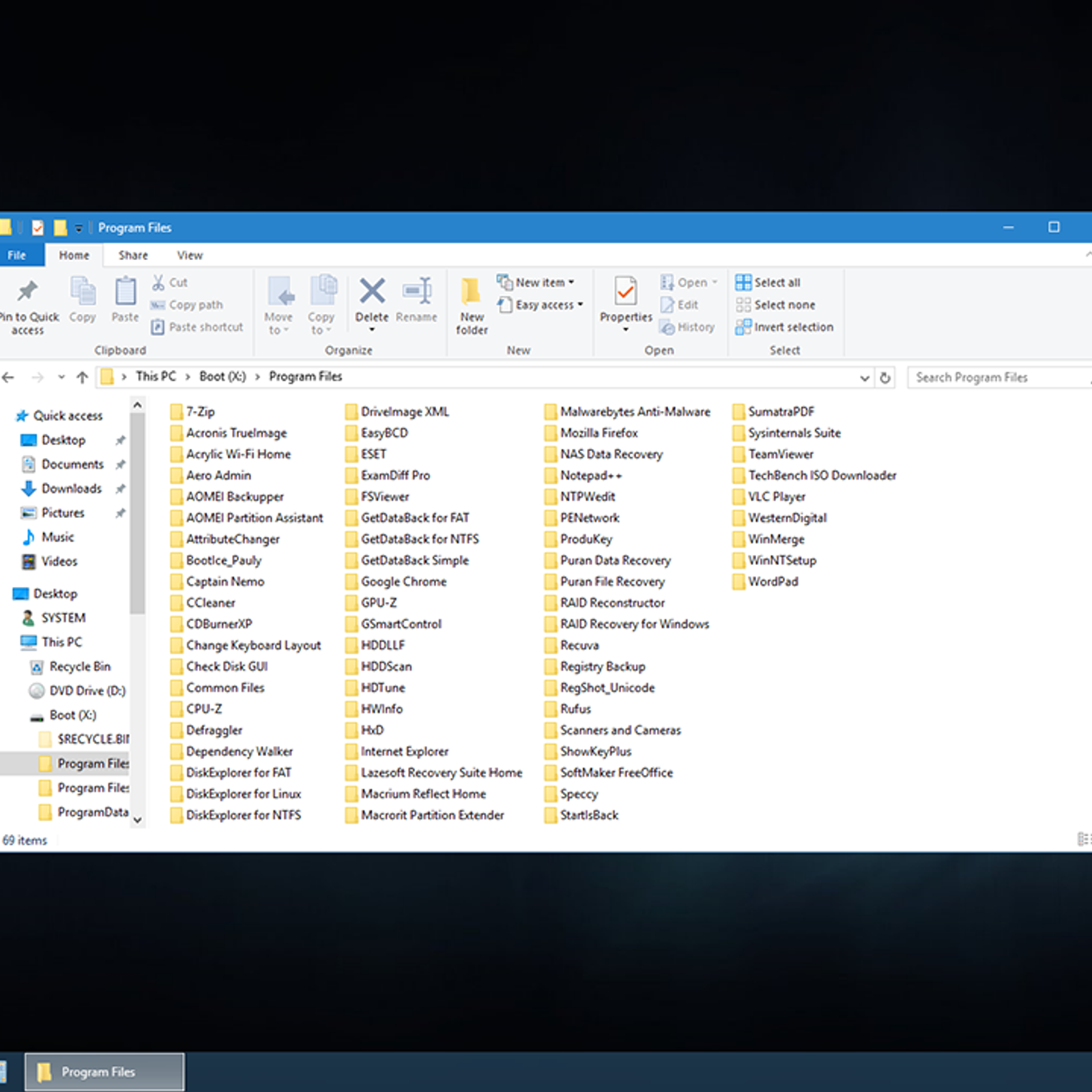Click the Select none icon
Screen dimensions: 1092x1092
click(743, 304)
